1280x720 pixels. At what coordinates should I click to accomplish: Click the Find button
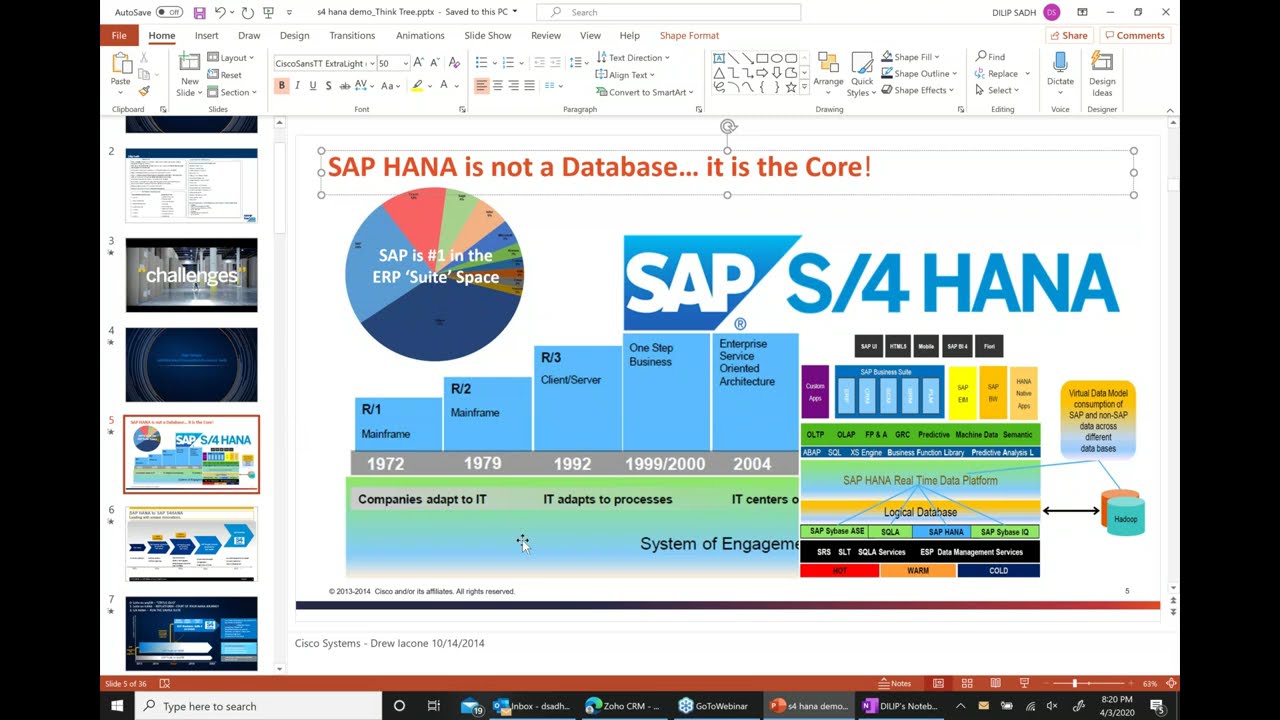point(991,57)
